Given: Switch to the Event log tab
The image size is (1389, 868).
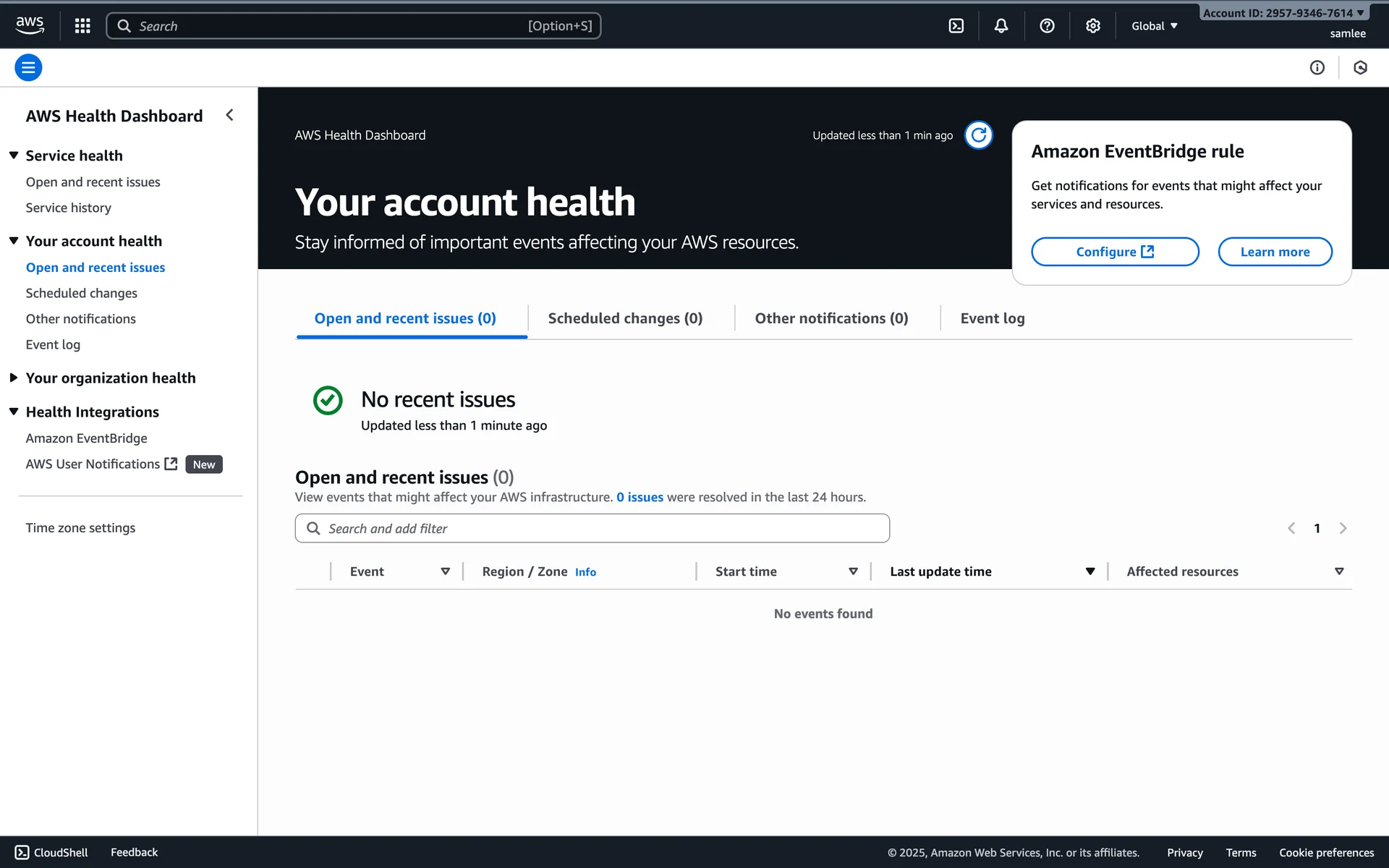Looking at the screenshot, I should (x=992, y=318).
